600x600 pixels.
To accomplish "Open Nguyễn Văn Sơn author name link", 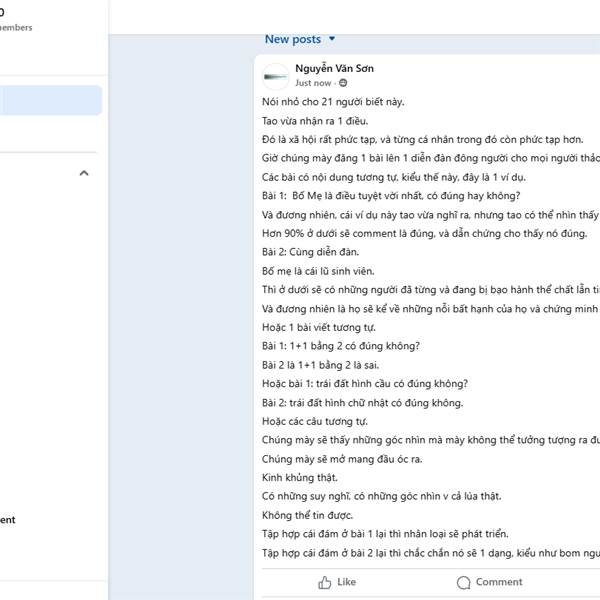I will point(334,68).
